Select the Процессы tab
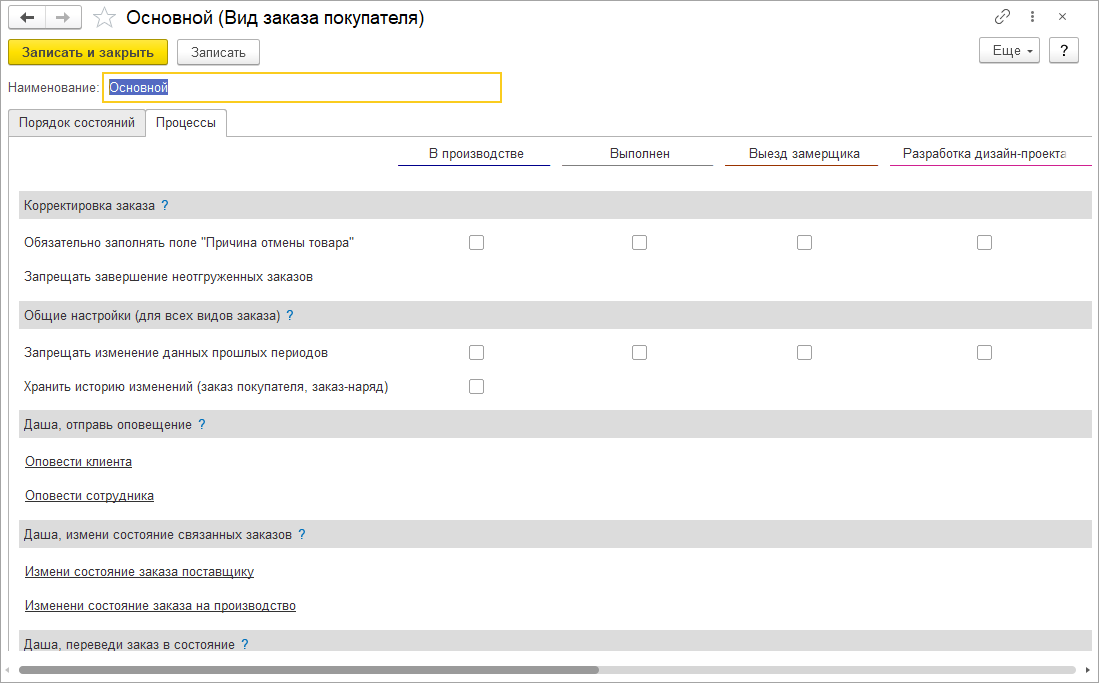The height and width of the screenshot is (683, 1099). point(186,123)
